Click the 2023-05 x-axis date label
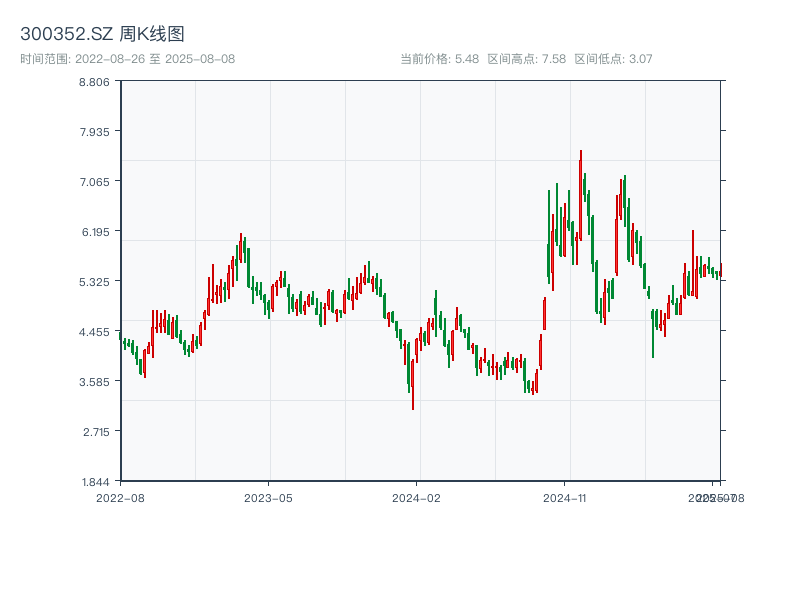800x600 pixels. tap(268, 497)
